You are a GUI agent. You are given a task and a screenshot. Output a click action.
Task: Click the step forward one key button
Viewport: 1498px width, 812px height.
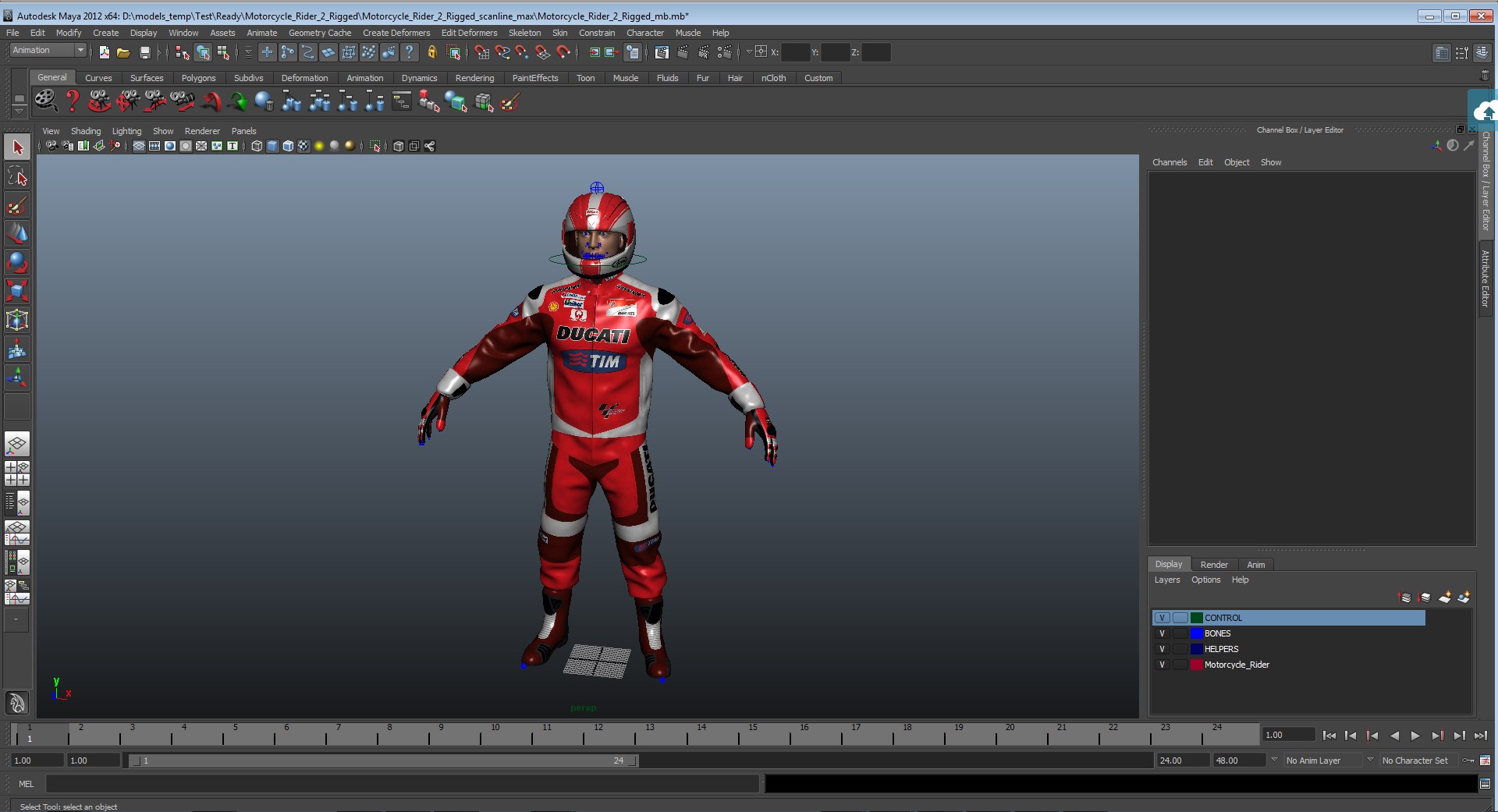pos(1437,736)
